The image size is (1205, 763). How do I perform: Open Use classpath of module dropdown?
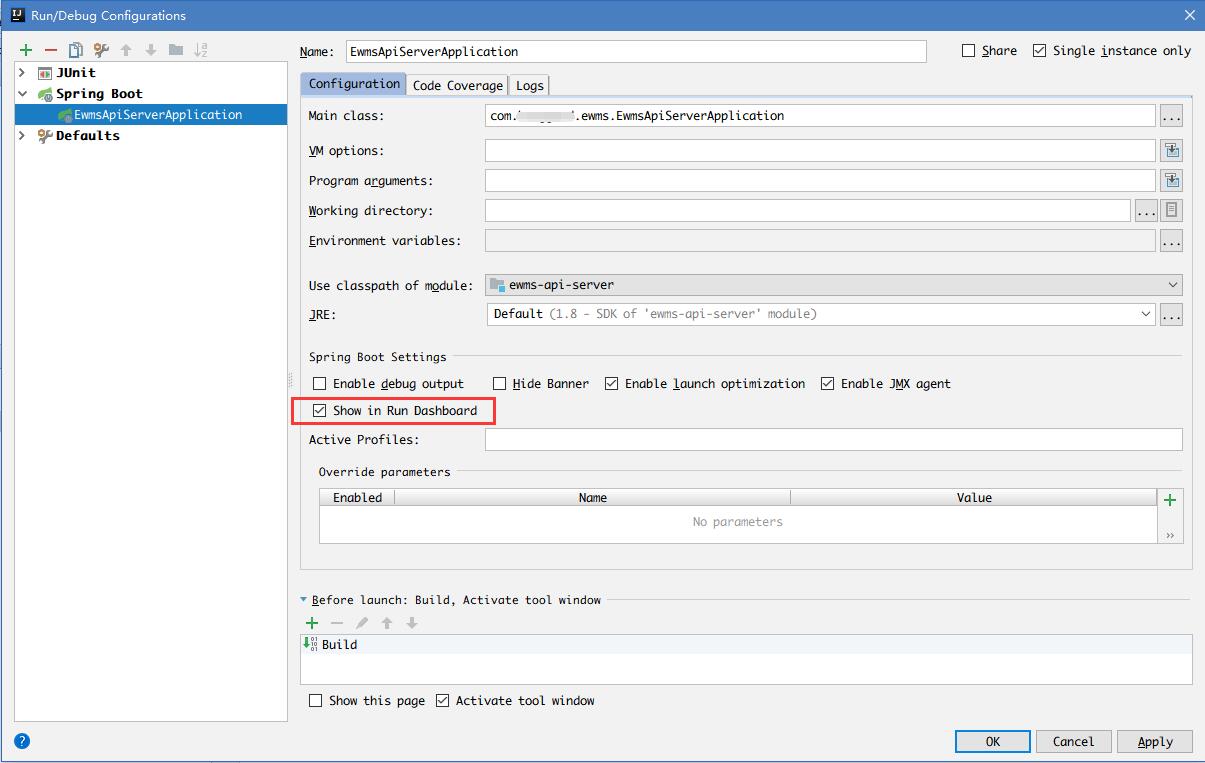(x=832, y=285)
